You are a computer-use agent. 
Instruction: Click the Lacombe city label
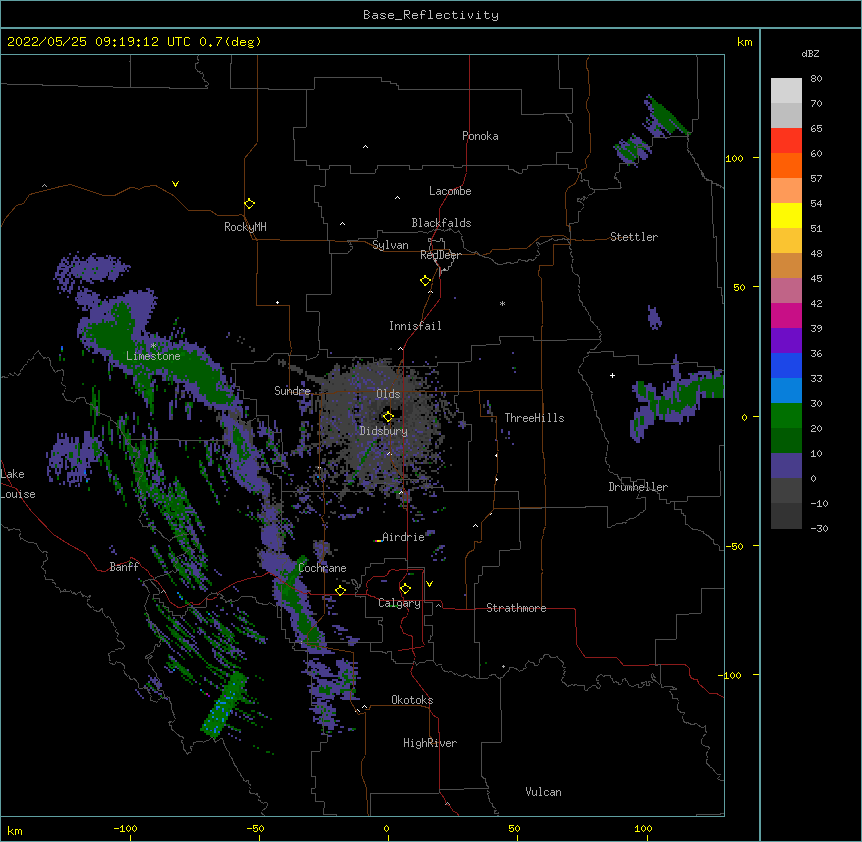coord(450,191)
